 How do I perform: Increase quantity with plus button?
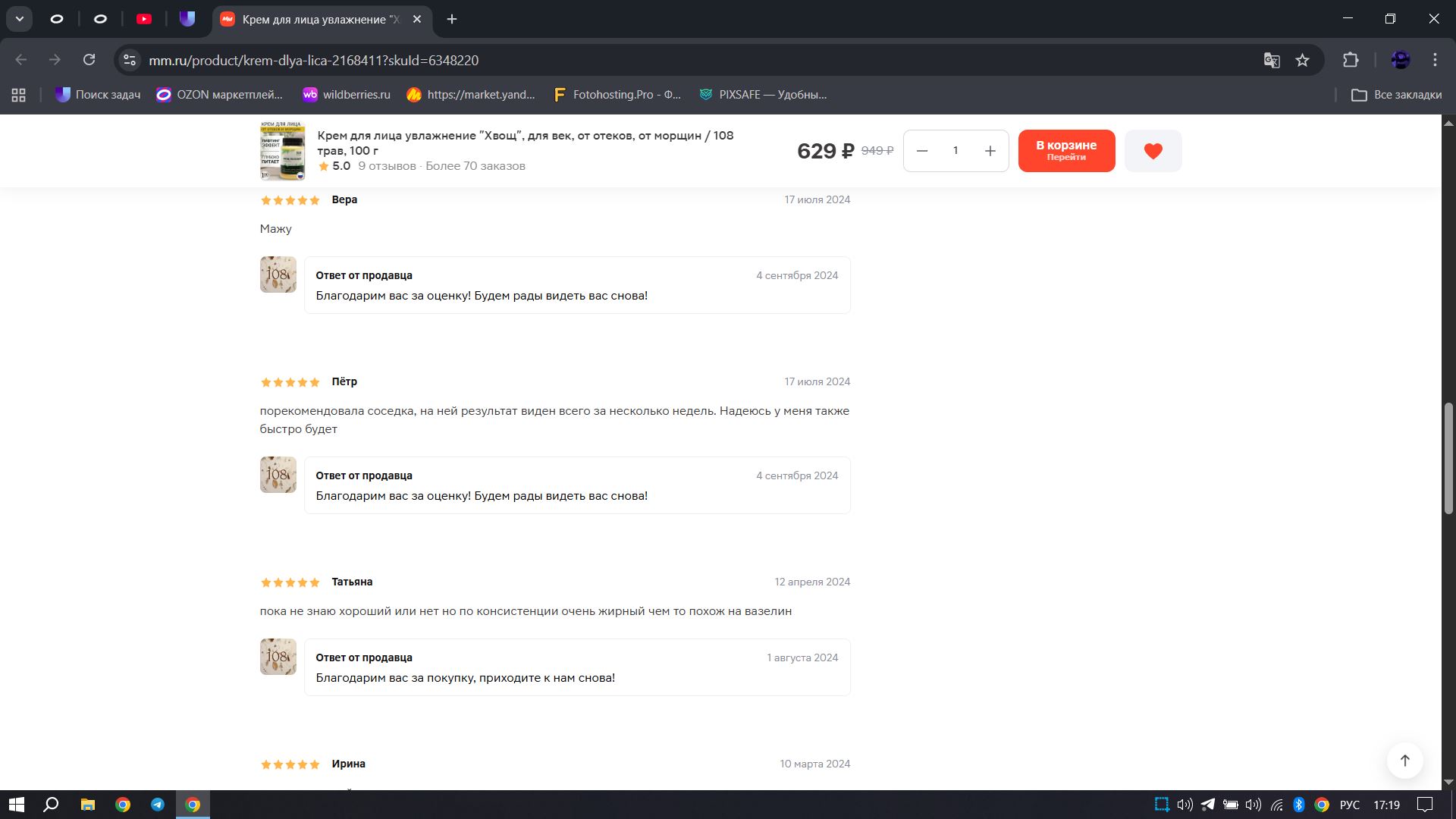pos(990,151)
